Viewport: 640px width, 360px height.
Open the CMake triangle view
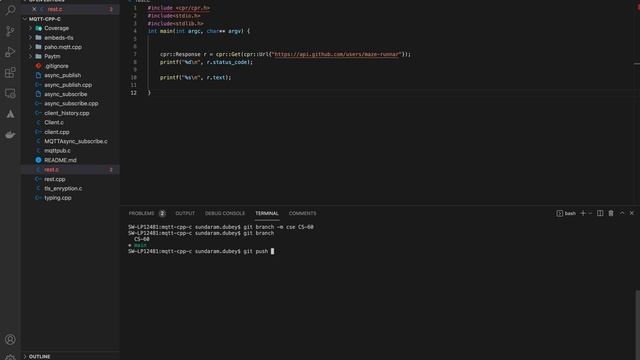[x=10, y=114]
